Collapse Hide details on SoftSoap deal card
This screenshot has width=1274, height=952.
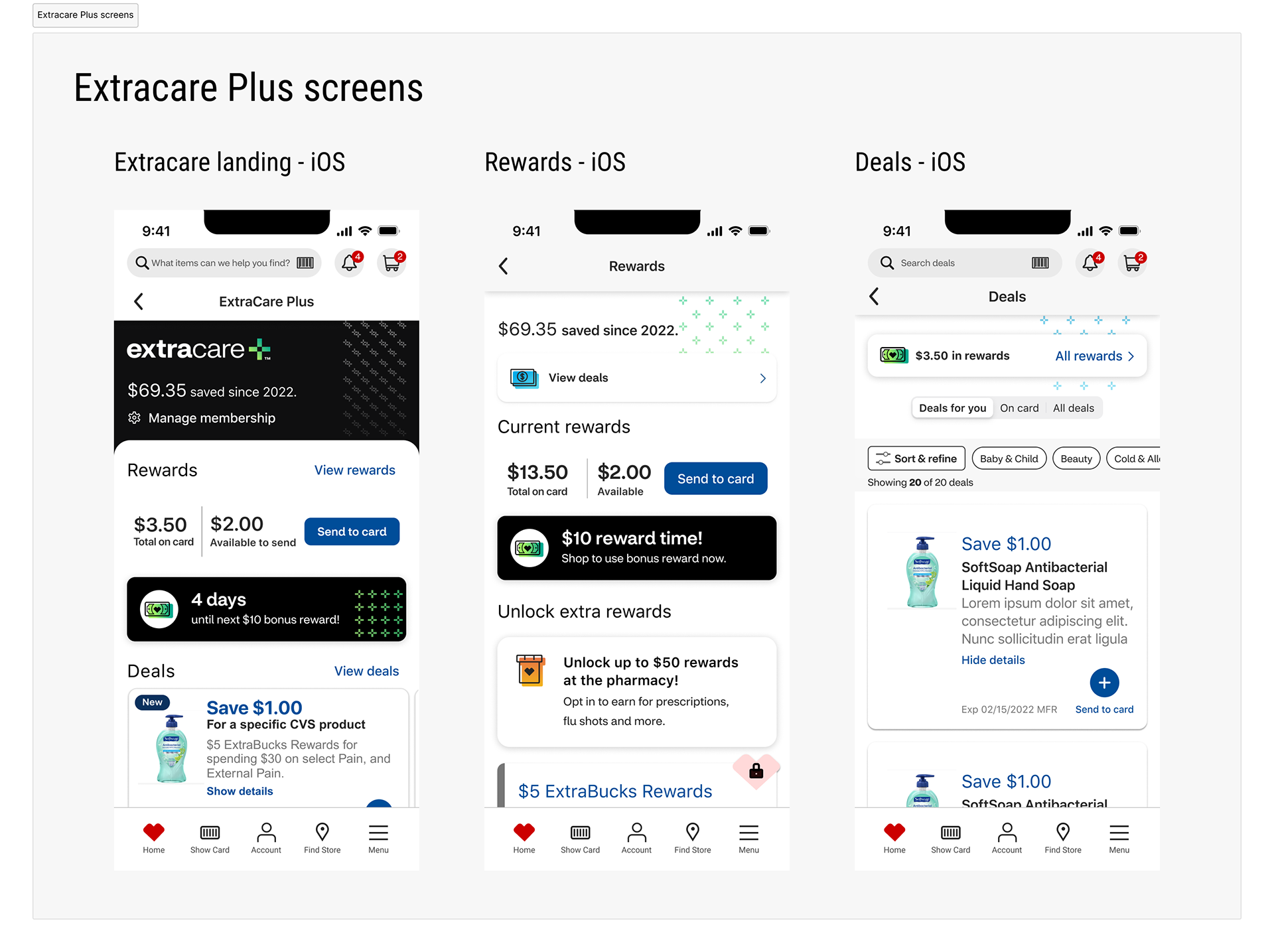point(993,660)
